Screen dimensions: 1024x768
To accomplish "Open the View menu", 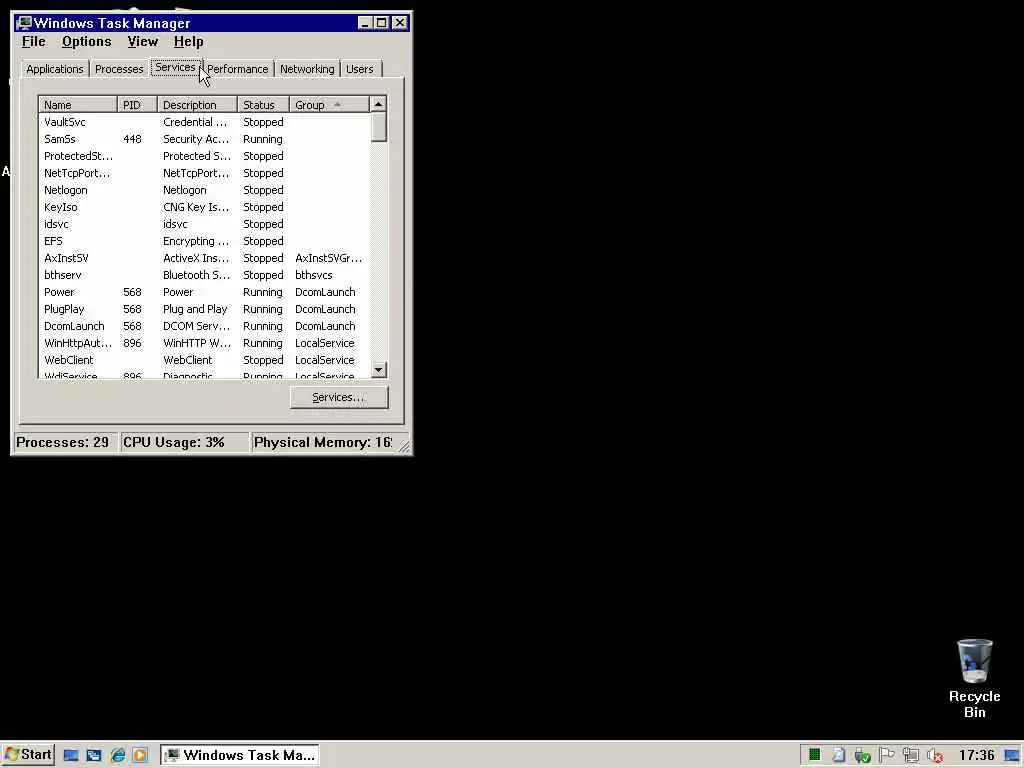I will (142, 42).
